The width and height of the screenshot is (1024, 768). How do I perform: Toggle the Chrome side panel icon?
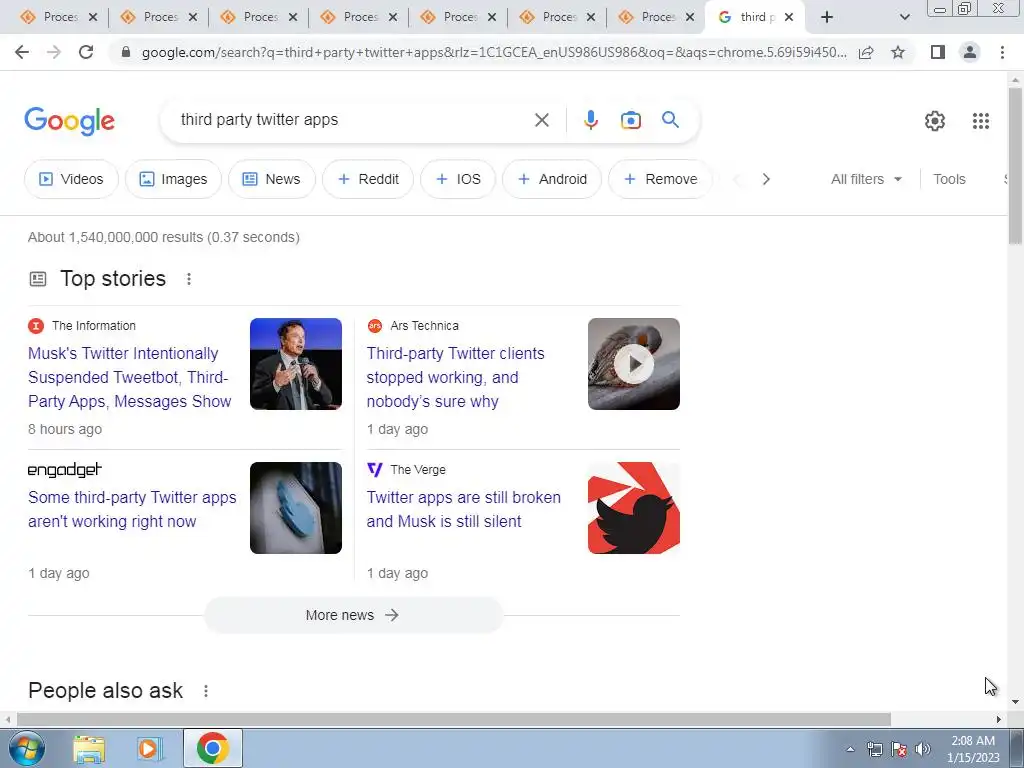pos(938,52)
